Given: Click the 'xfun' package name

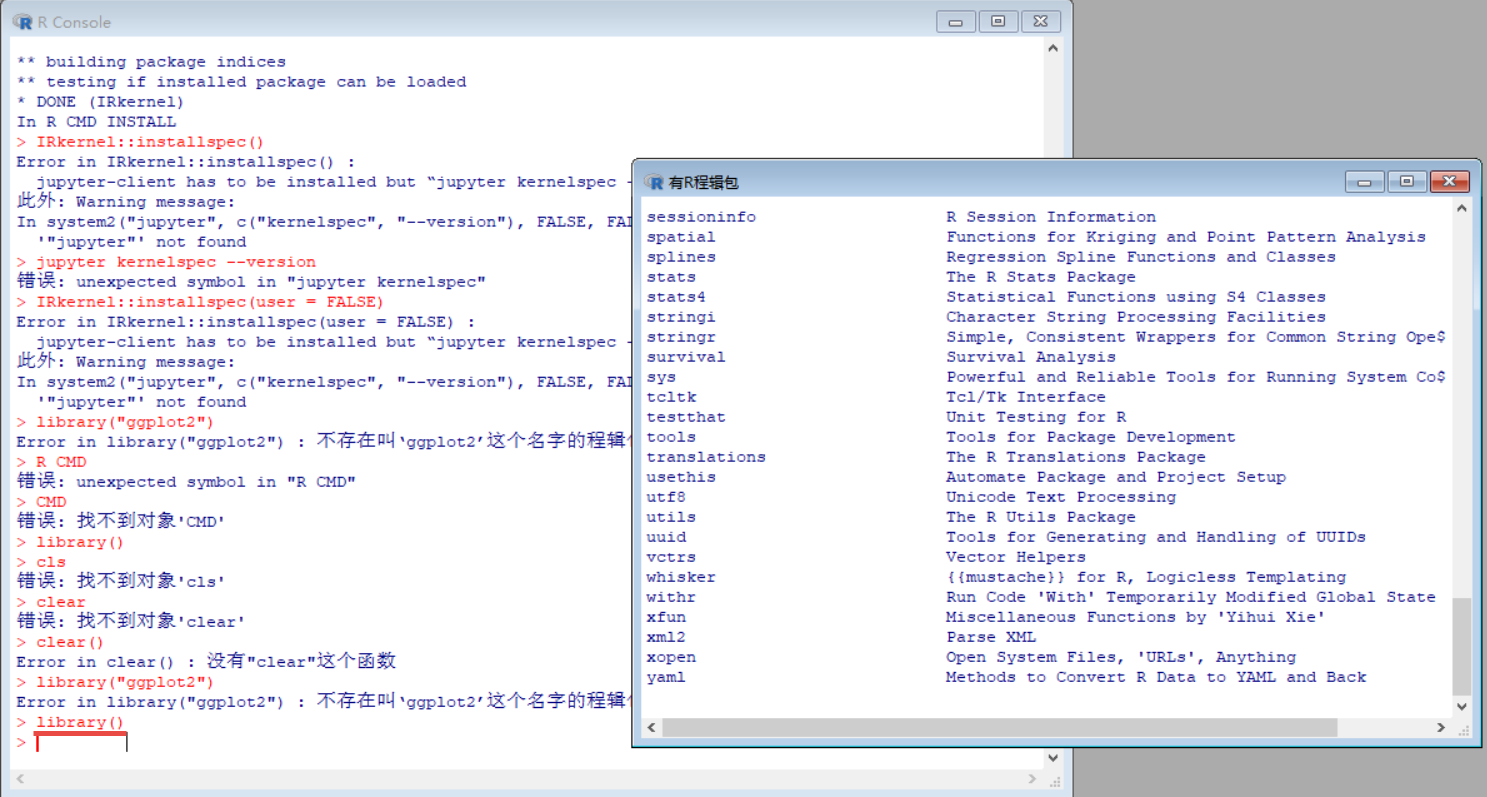Looking at the screenshot, I should point(666,617).
